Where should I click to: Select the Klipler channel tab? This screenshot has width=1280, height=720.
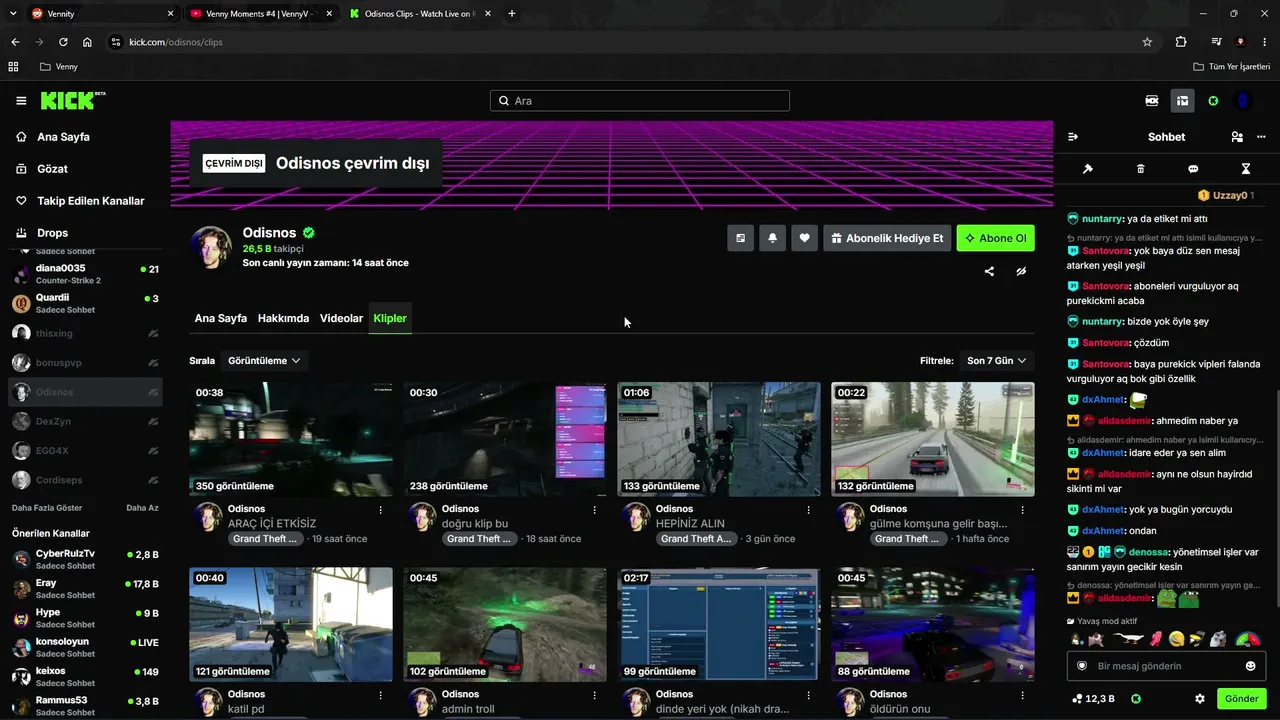(390, 318)
